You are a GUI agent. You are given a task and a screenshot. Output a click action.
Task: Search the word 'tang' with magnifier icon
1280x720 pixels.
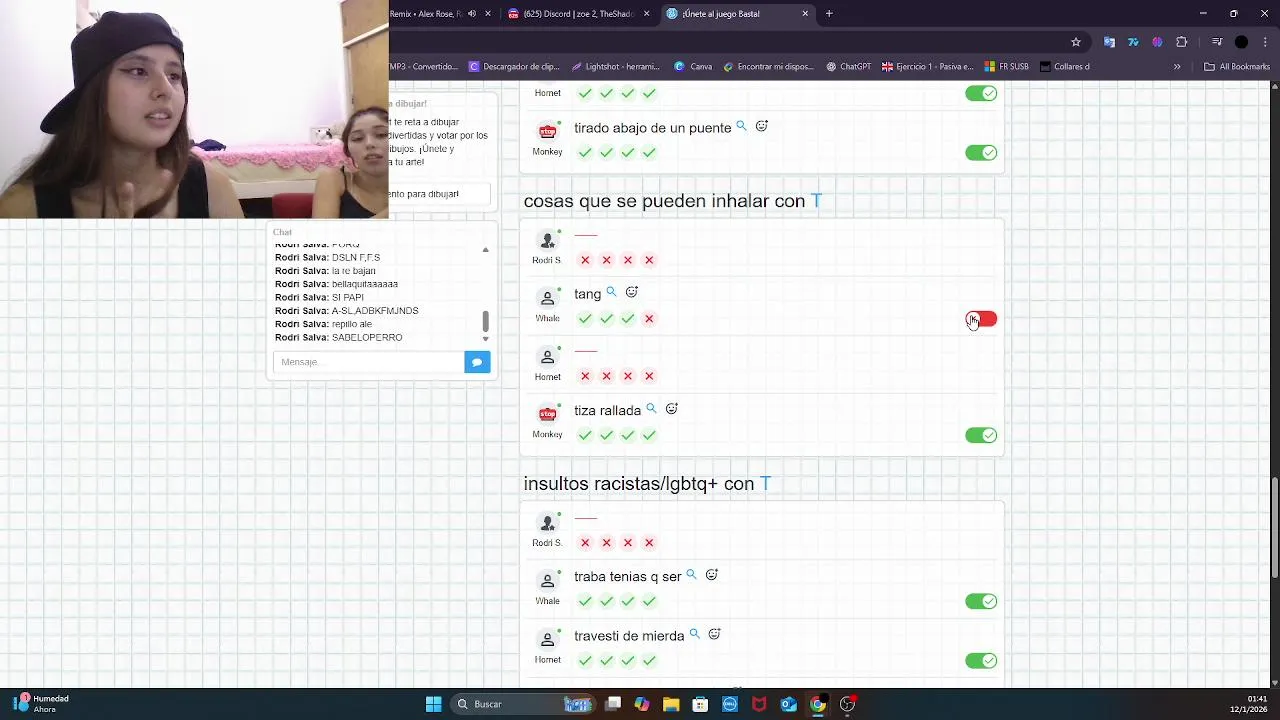[x=611, y=292]
